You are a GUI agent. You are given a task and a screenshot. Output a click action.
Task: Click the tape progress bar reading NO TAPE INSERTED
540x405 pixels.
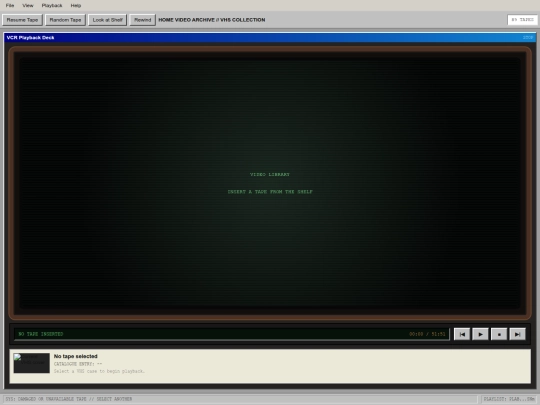[x=232, y=334]
